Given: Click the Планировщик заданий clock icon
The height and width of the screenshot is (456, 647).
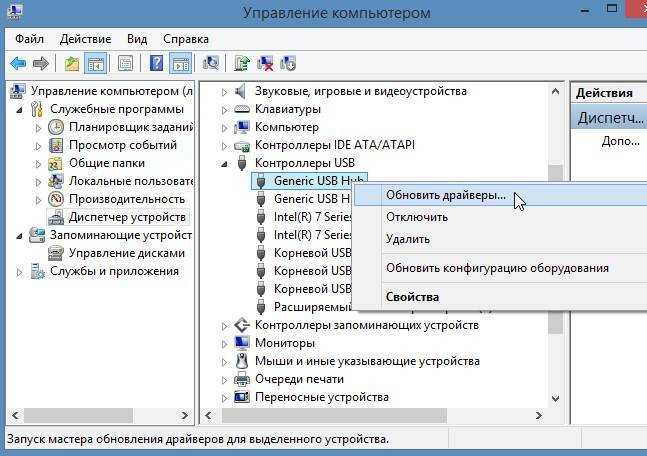Looking at the screenshot, I should (x=56, y=127).
